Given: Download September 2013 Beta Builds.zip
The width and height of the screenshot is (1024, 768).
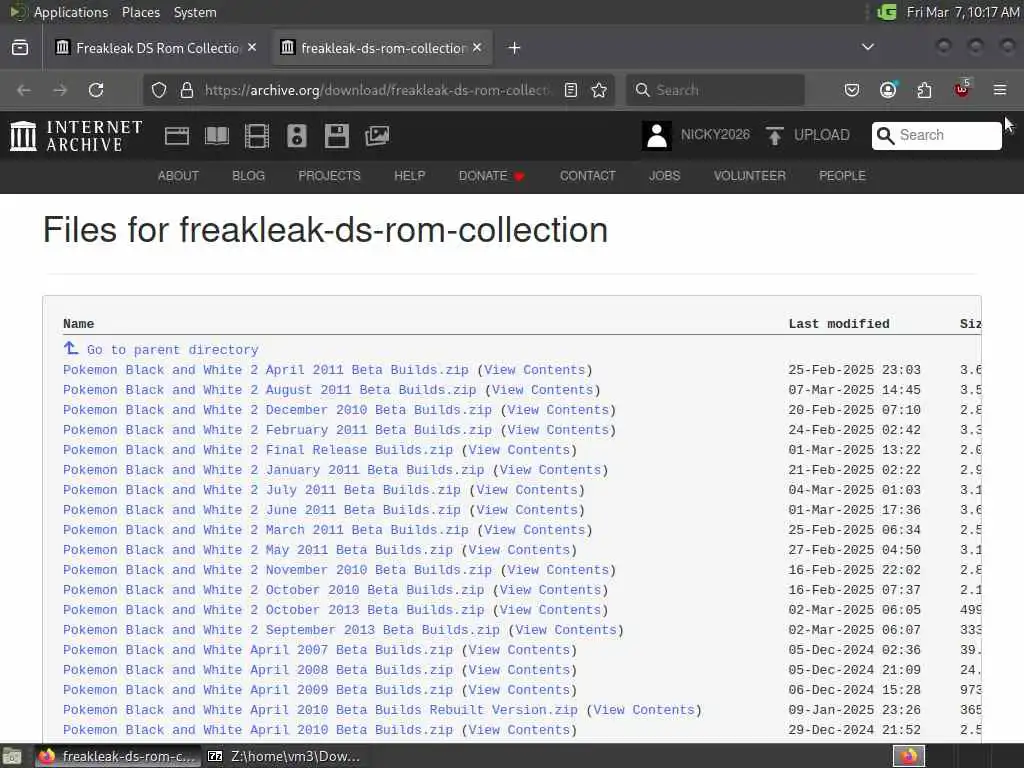Looking at the screenshot, I should coord(281,630).
